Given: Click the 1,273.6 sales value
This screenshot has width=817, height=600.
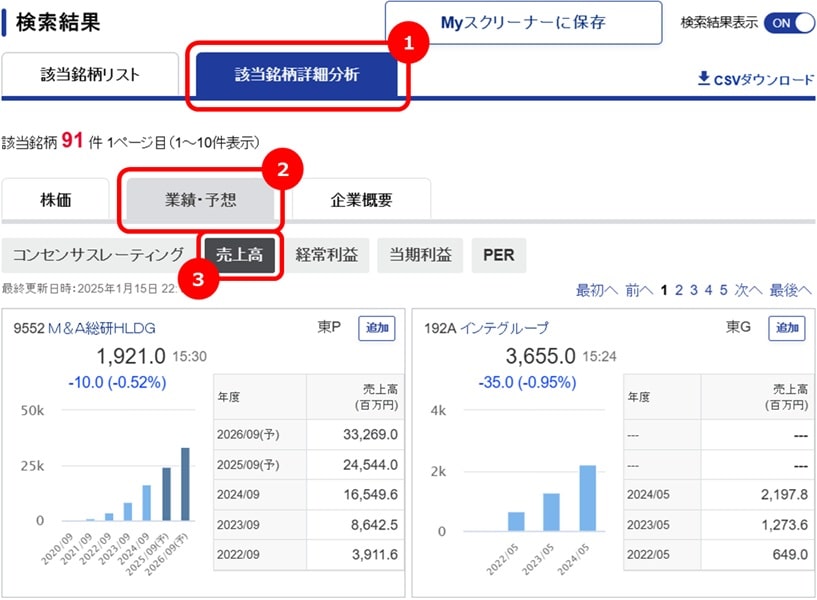Looking at the screenshot, I should click(785, 524).
